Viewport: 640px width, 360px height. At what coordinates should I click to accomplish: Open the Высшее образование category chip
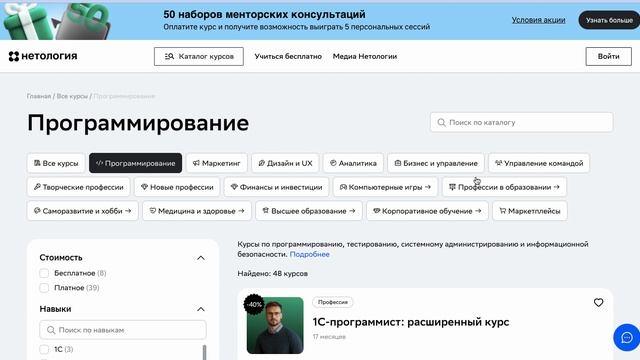[309, 211]
